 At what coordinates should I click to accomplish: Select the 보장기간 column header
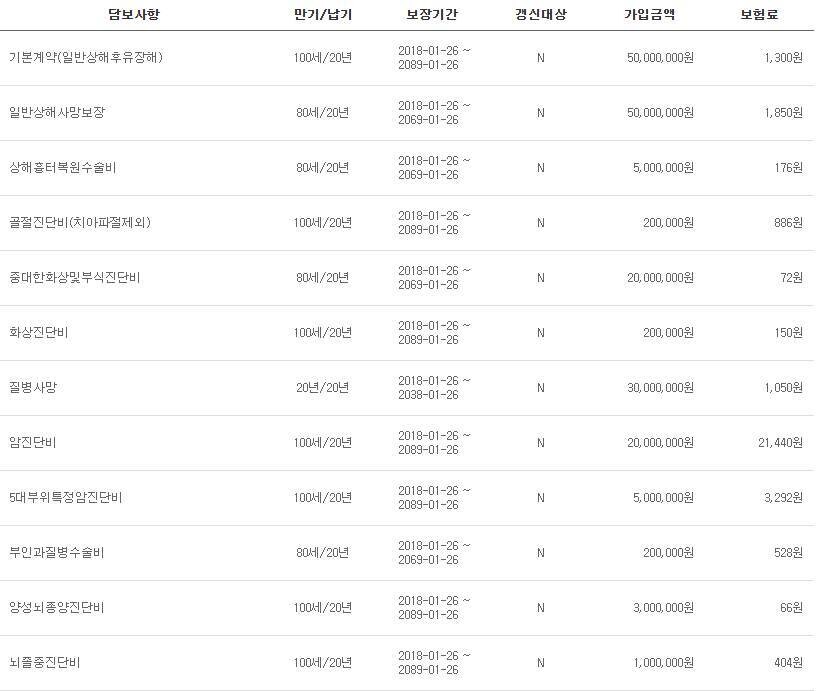coord(433,15)
